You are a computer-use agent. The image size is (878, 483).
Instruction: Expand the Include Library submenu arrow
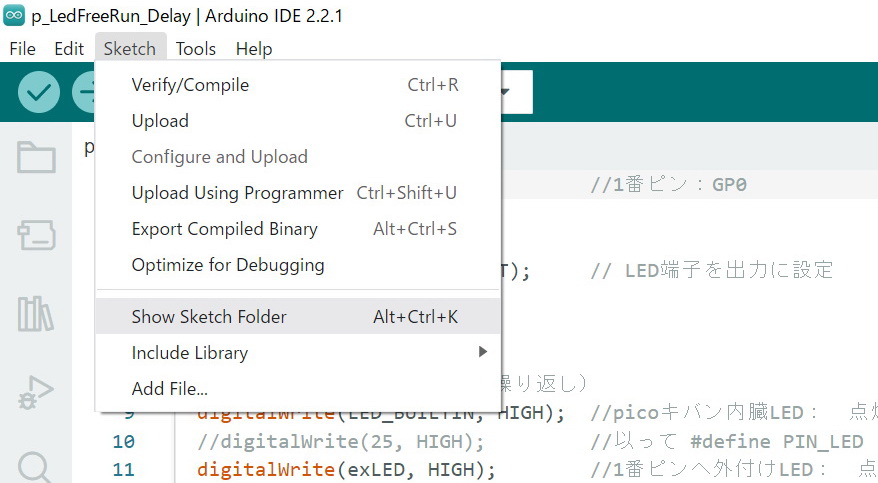click(x=483, y=352)
